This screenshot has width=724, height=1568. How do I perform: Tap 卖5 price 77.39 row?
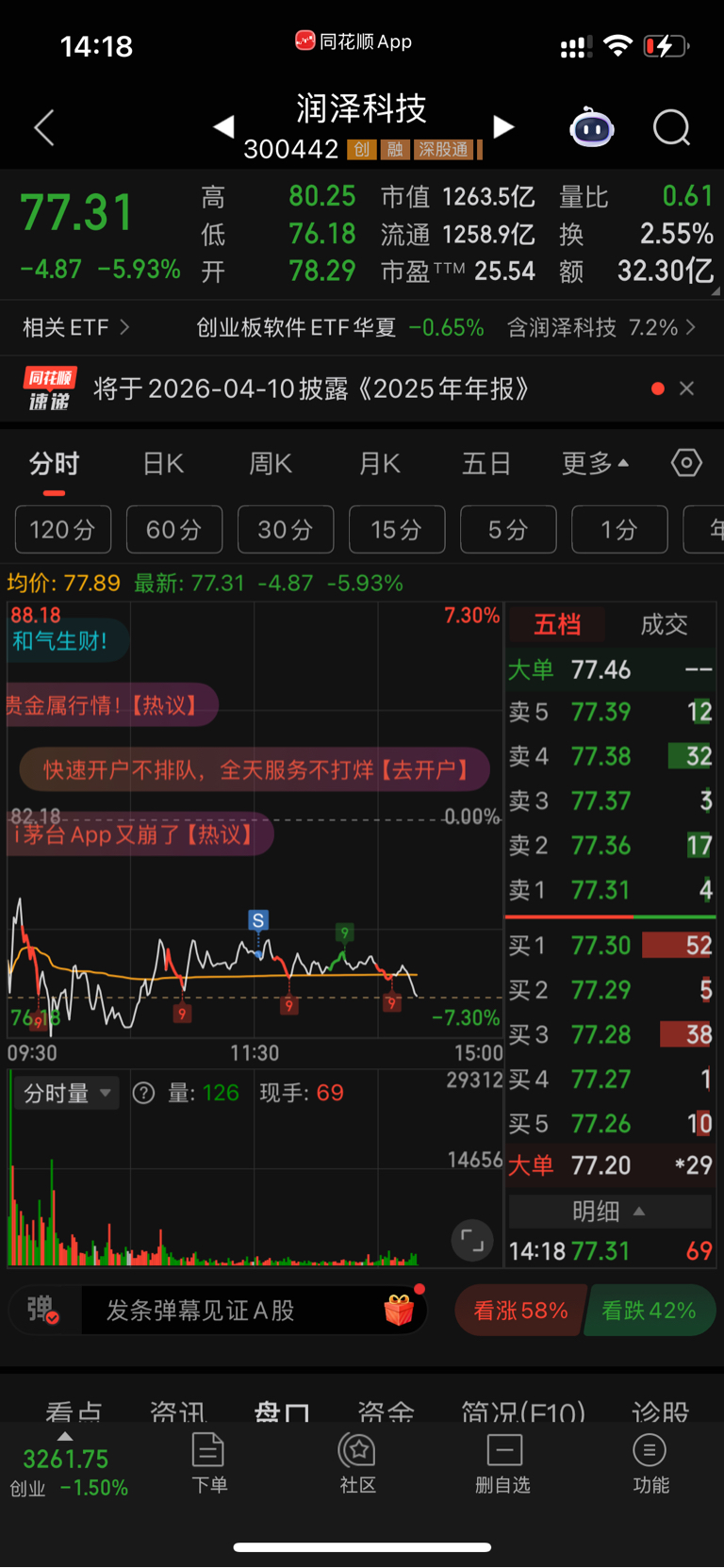pos(610,712)
